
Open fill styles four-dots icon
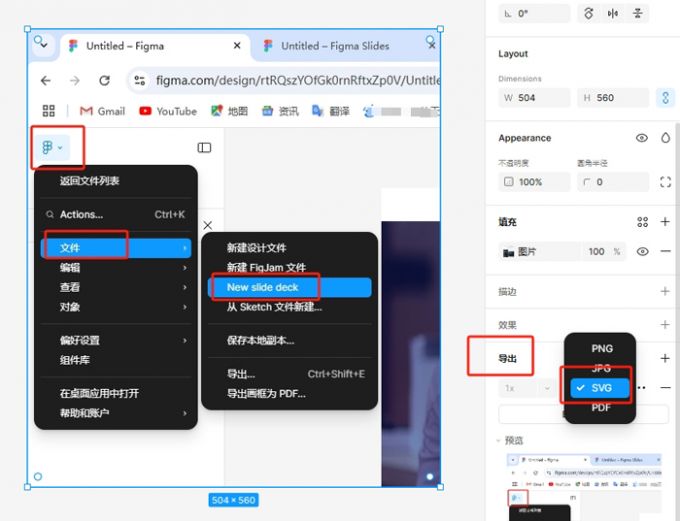tap(642, 222)
